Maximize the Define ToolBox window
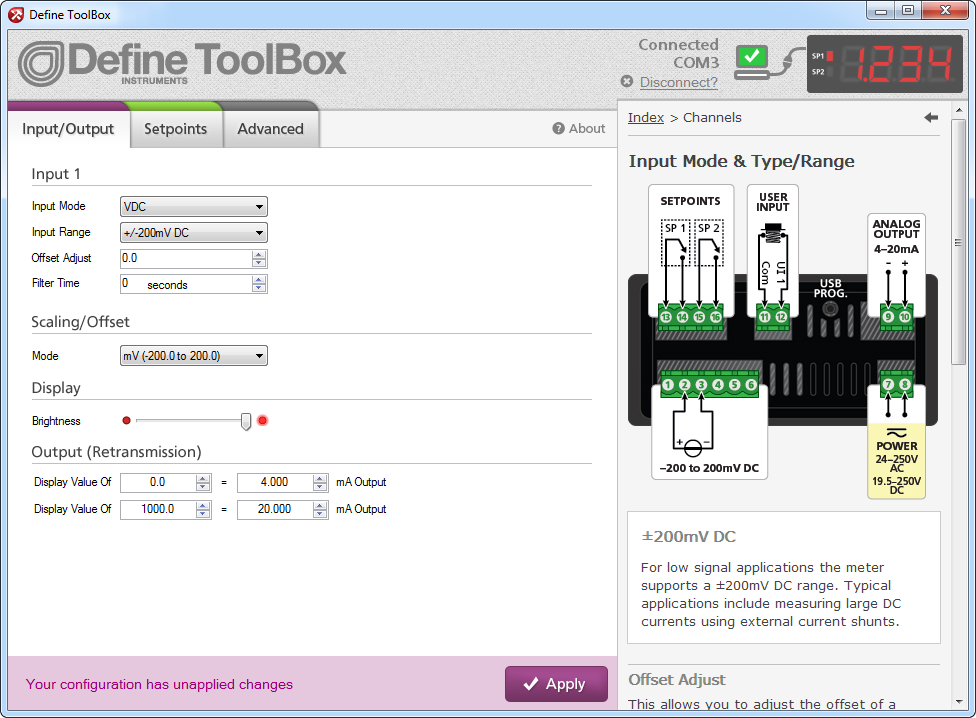The image size is (976, 718). click(x=908, y=11)
